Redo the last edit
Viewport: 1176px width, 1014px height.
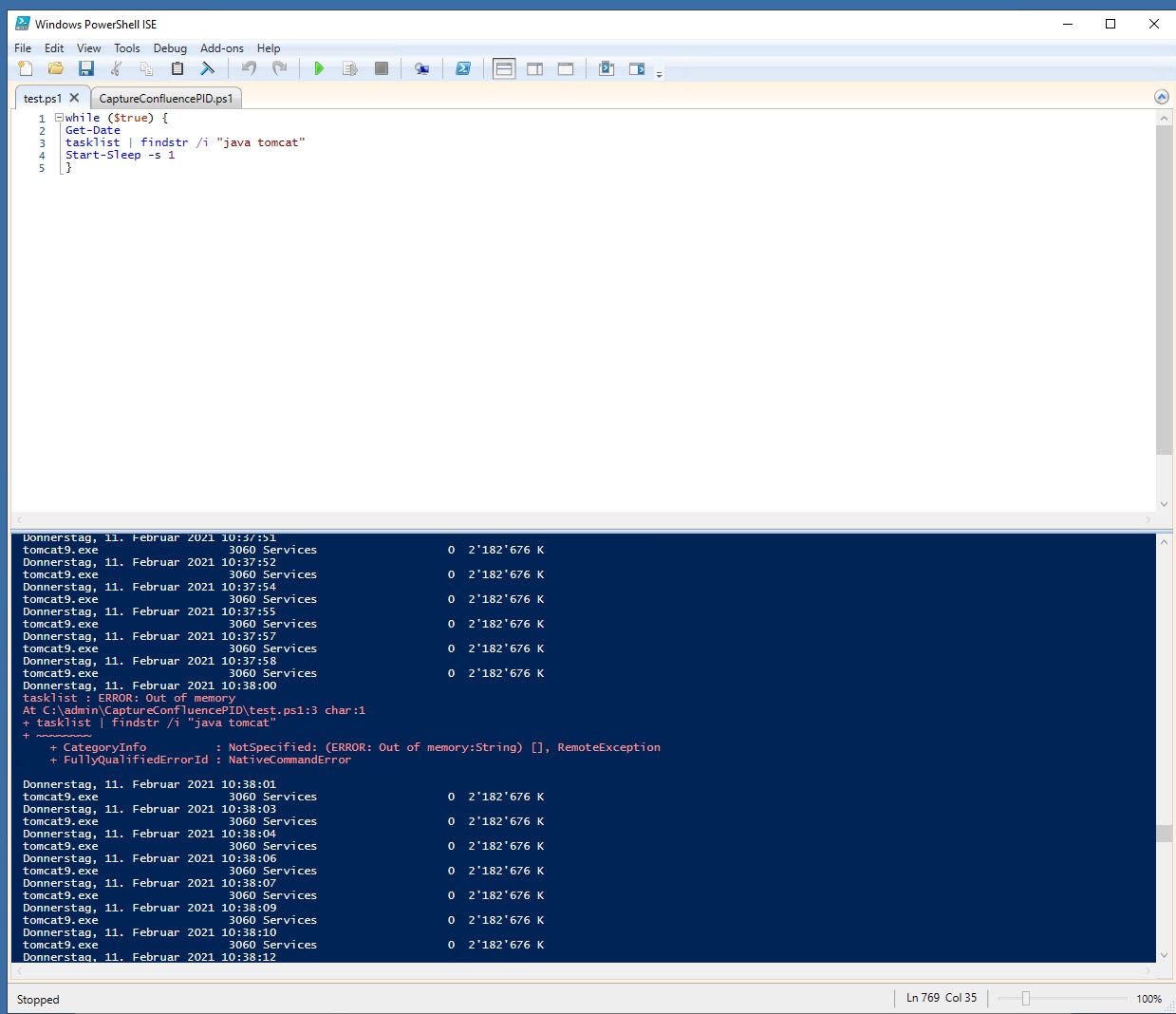[x=279, y=68]
